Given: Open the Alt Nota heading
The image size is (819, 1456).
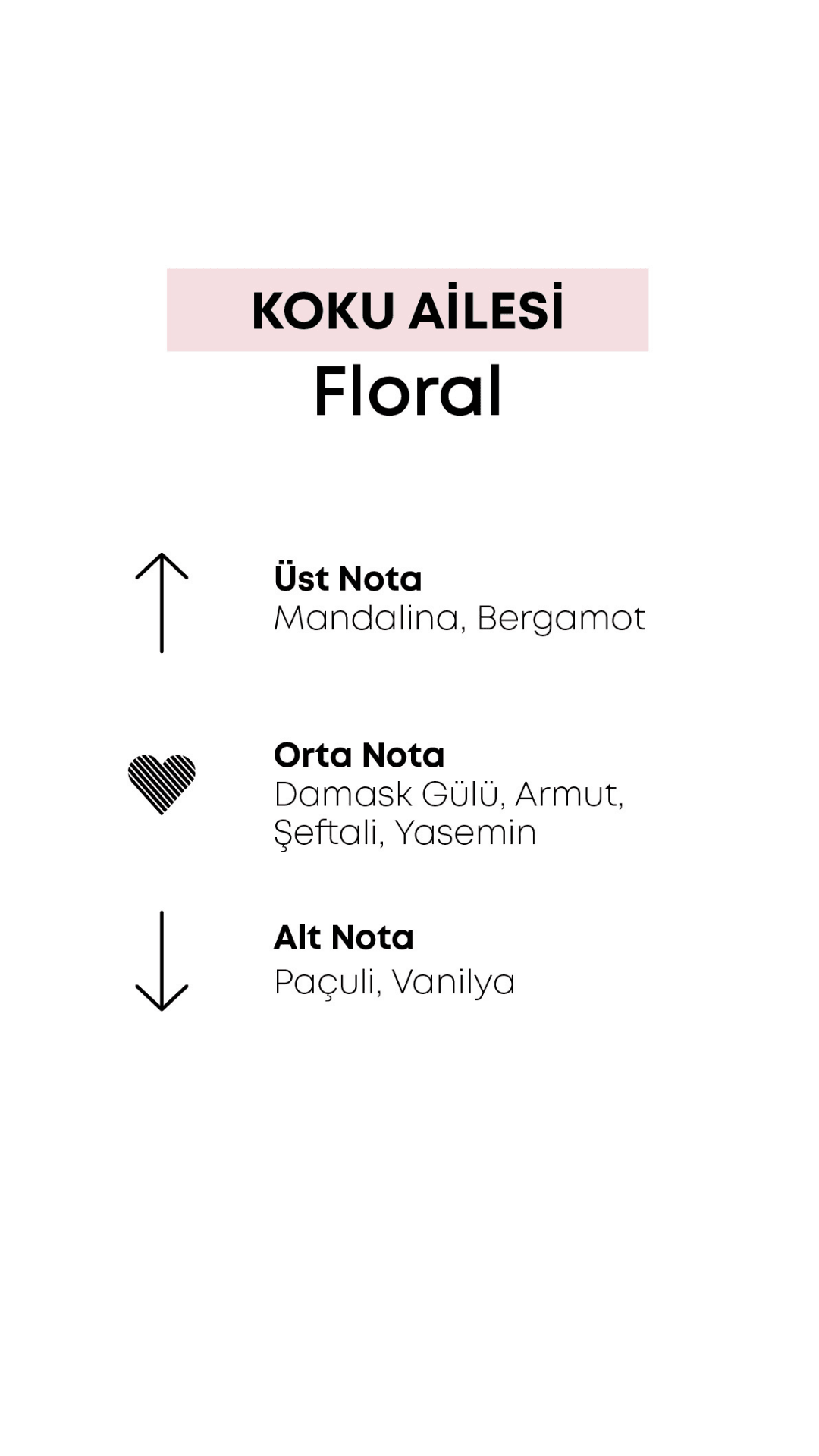Looking at the screenshot, I should pyautogui.click(x=344, y=937).
